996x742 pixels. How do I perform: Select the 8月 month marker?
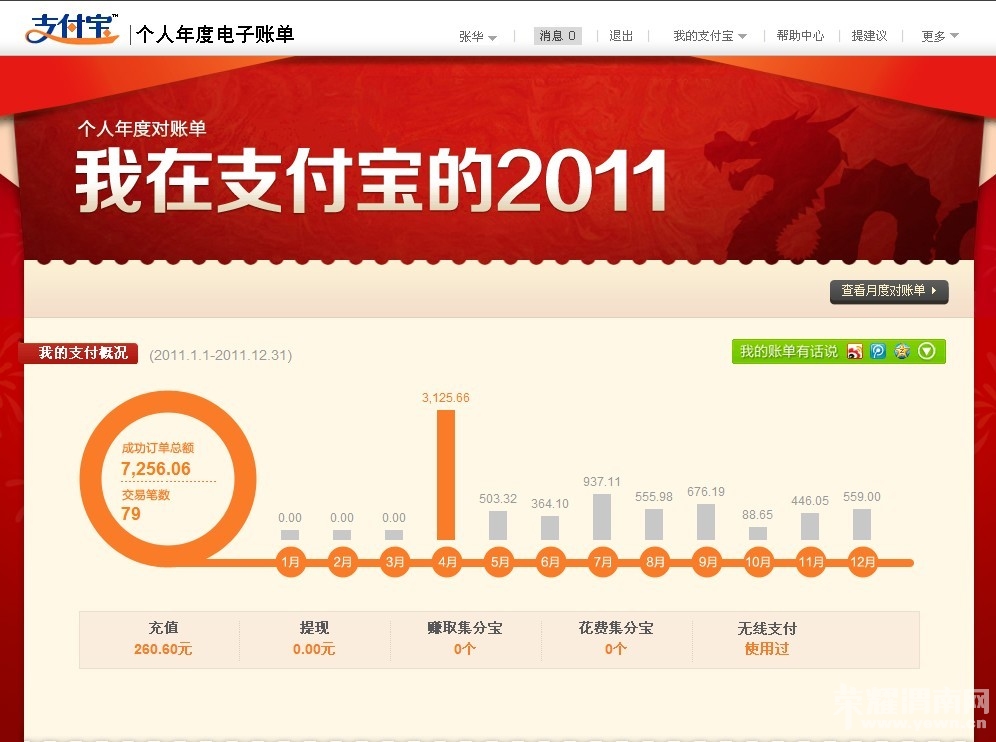pyautogui.click(x=654, y=562)
